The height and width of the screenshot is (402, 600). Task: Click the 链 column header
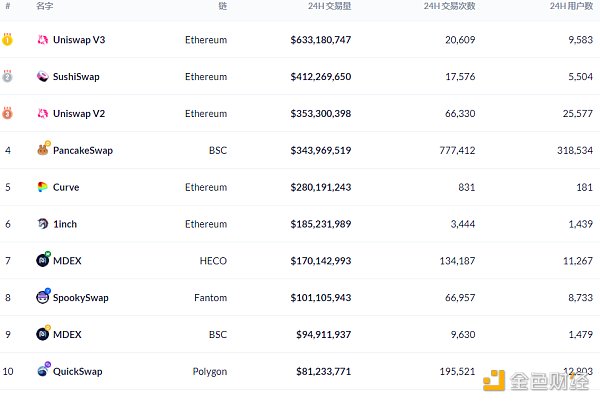(222, 6)
